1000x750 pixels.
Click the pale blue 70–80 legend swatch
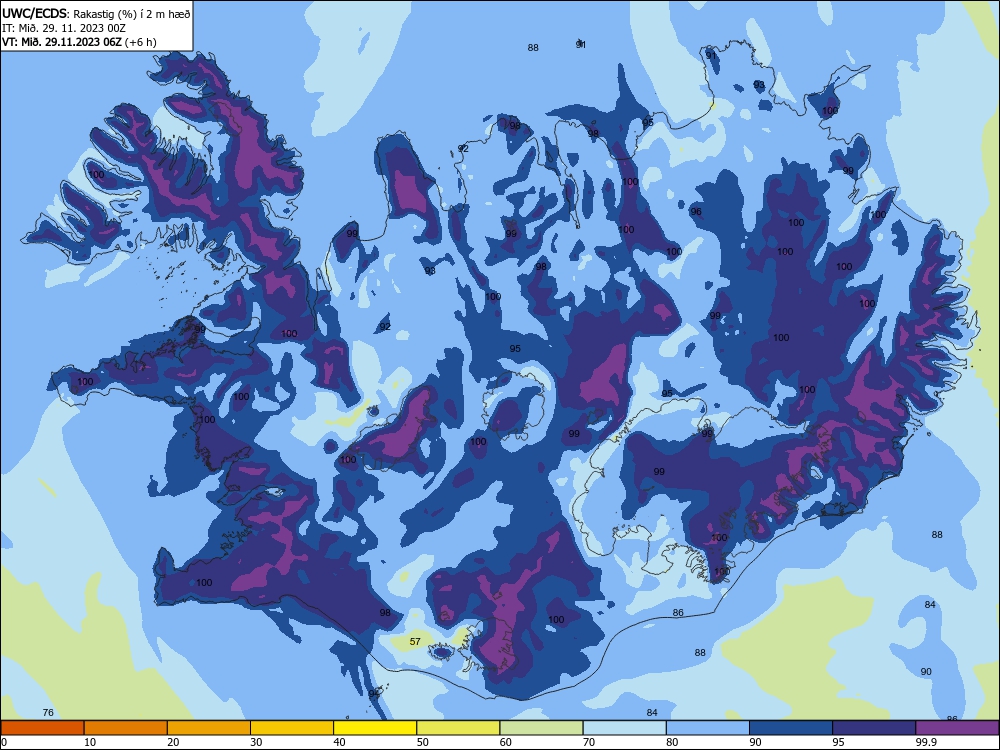click(x=624, y=728)
